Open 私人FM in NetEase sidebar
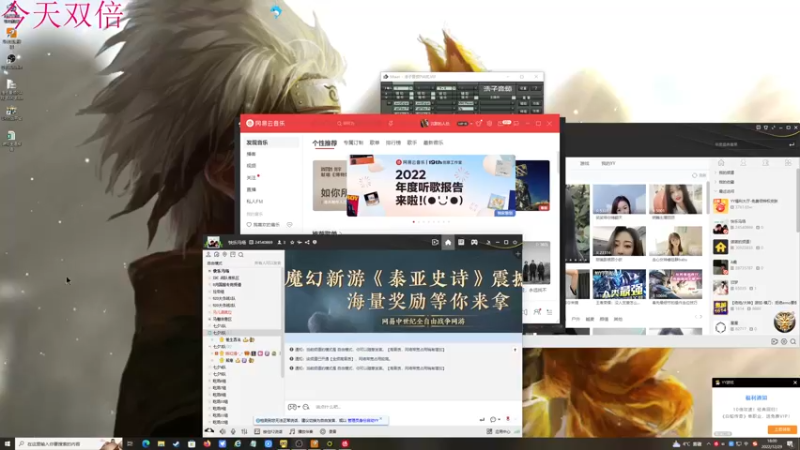This screenshot has height=450, width=800. point(255,202)
